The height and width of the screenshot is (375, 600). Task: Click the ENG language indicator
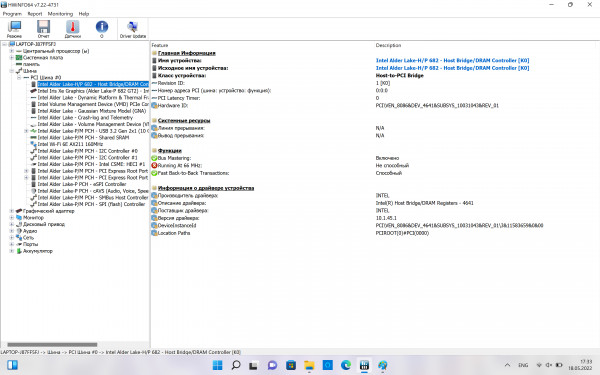(523, 365)
